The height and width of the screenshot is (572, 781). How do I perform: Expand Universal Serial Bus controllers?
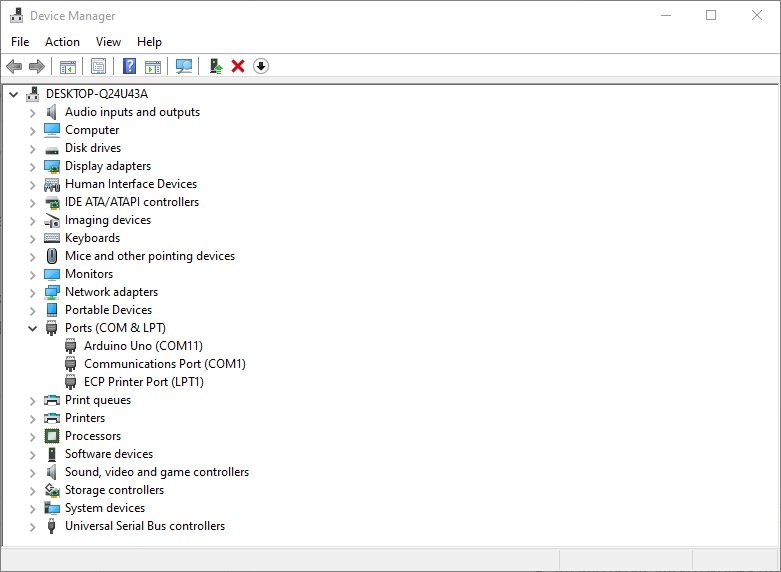32,526
